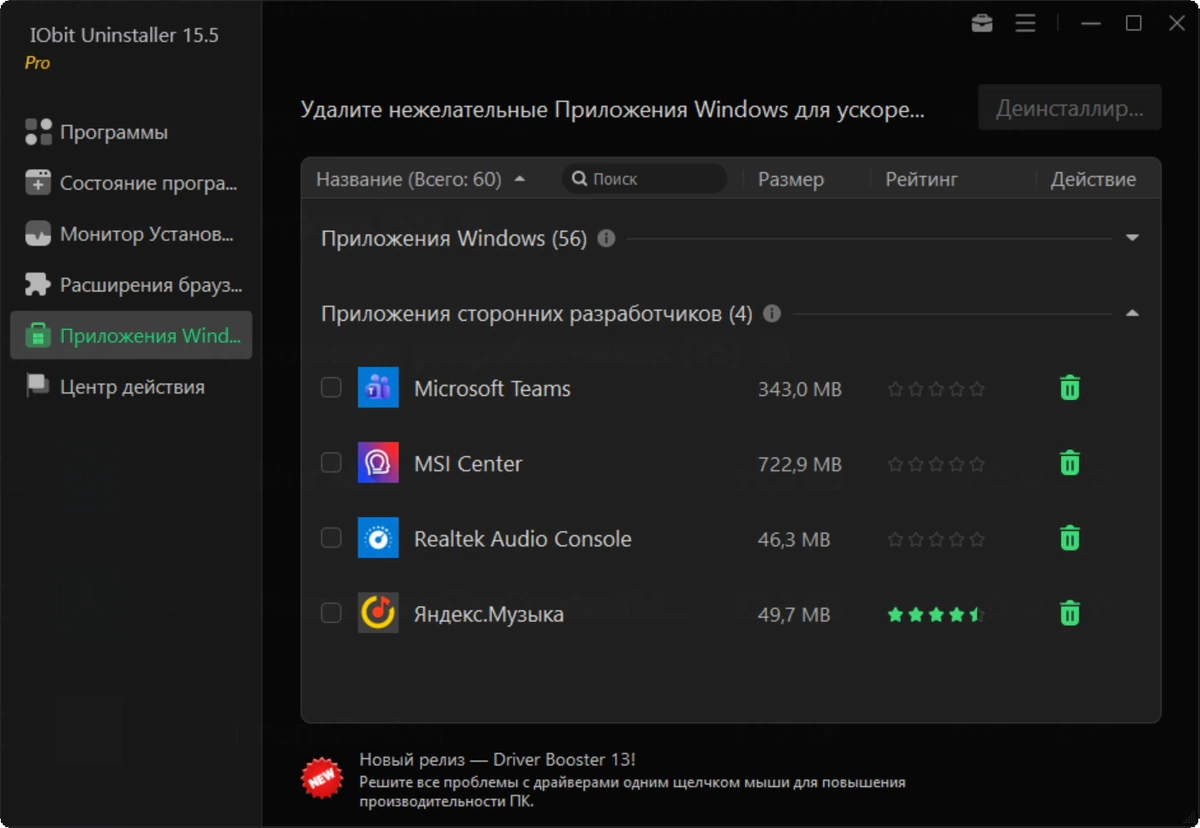1200x828 pixels.
Task: Delete Realtek Audio Console via trash icon
Action: tap(1070, 538)
